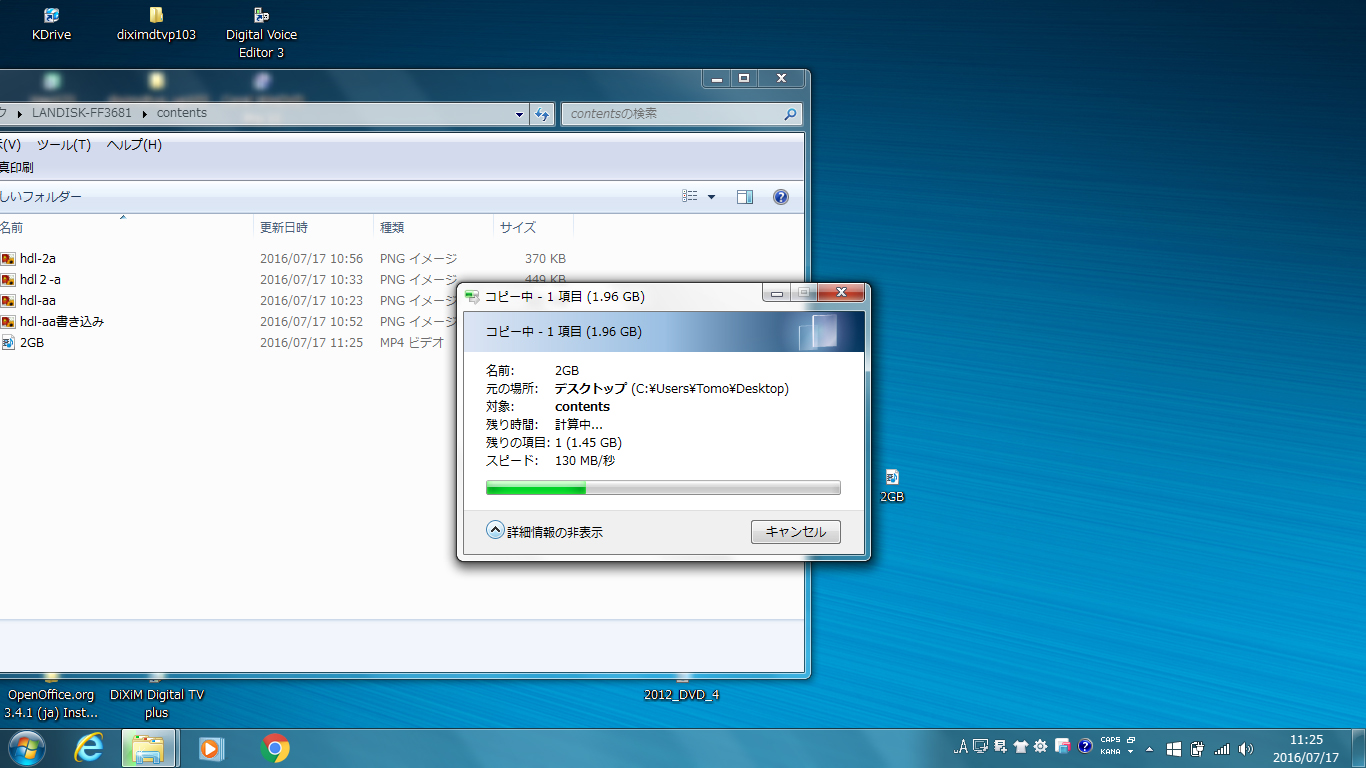
Task: Toggle CAPS lock indicator in language bar
Action: [x=1110, y=741]
